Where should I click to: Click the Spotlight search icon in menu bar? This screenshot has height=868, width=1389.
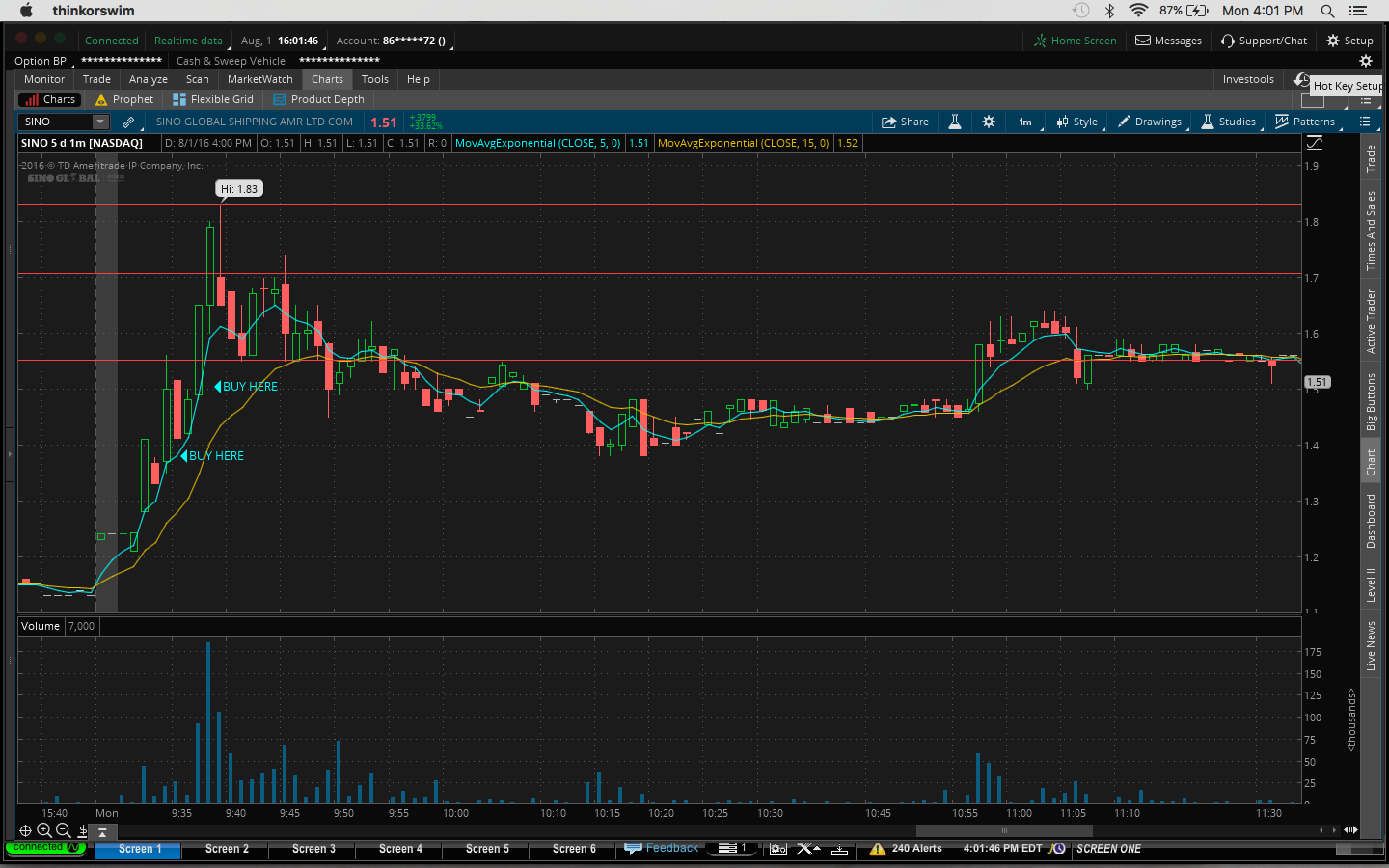pos(1327,11)
